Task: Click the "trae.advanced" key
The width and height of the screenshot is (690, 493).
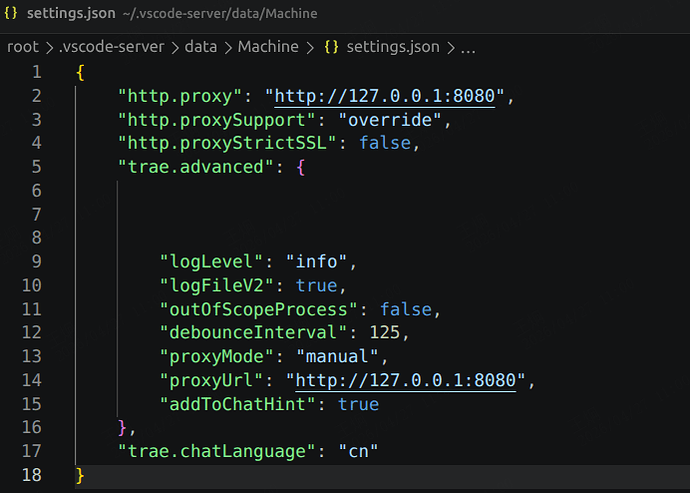Action: (196, 167)
